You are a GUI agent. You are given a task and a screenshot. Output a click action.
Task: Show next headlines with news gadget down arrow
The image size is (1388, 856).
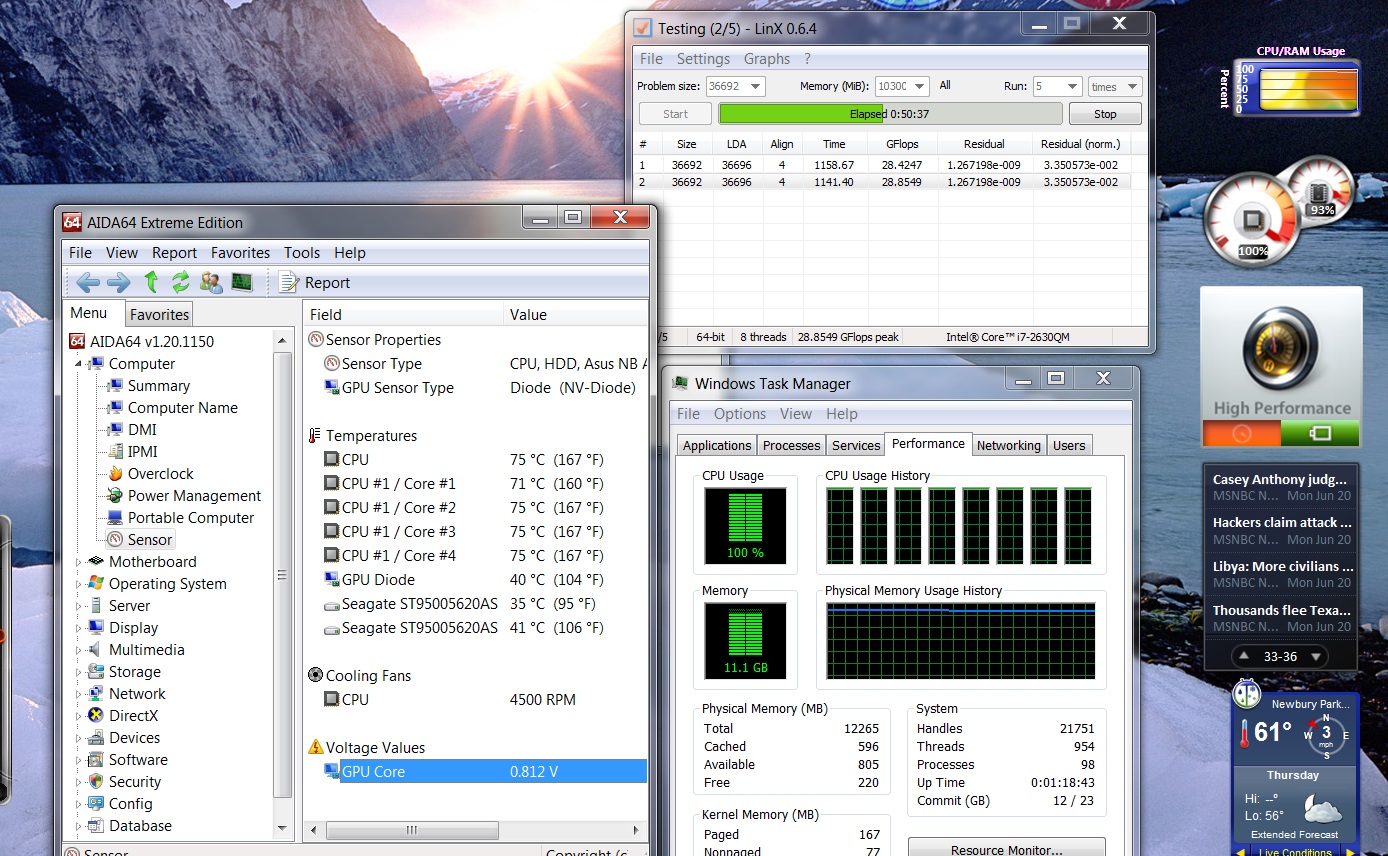coord(1316,657)
